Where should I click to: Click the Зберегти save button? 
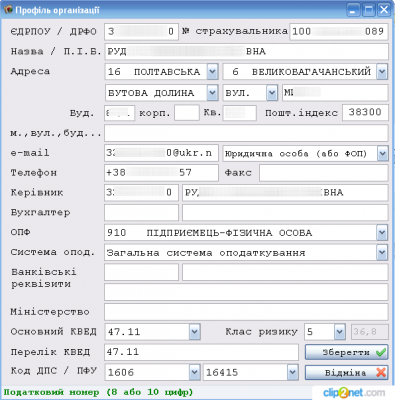tap(346, 352)
